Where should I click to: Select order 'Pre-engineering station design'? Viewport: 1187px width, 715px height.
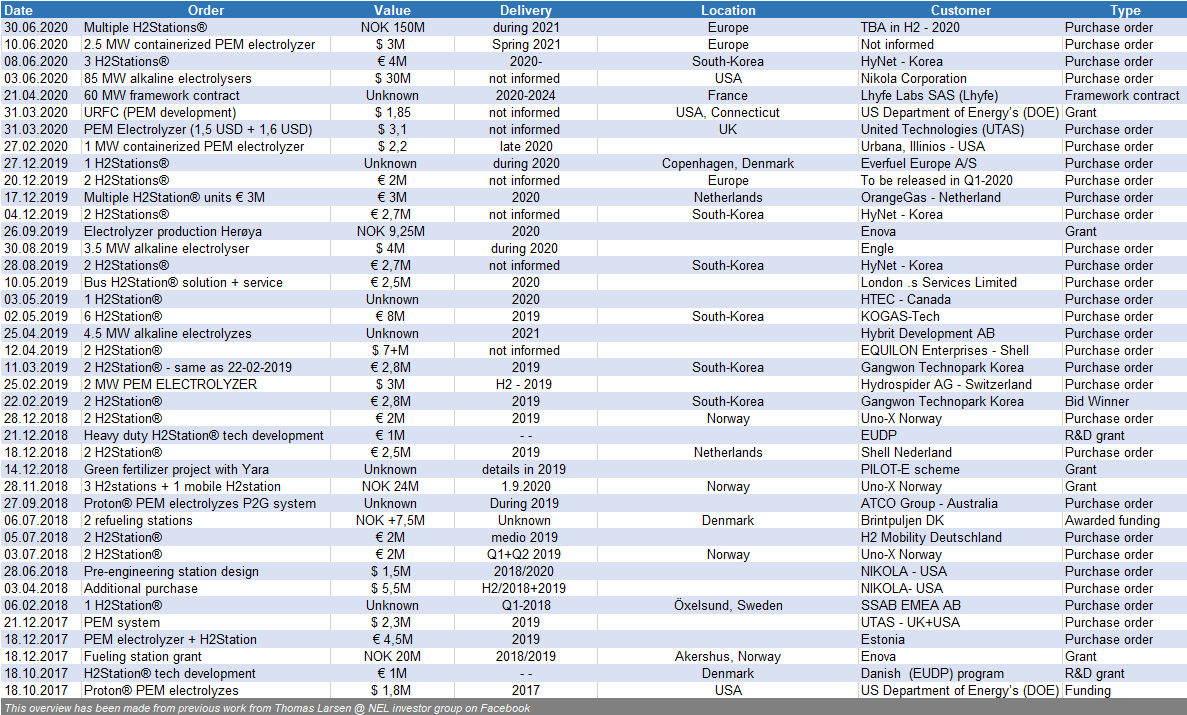pos(171,572)
